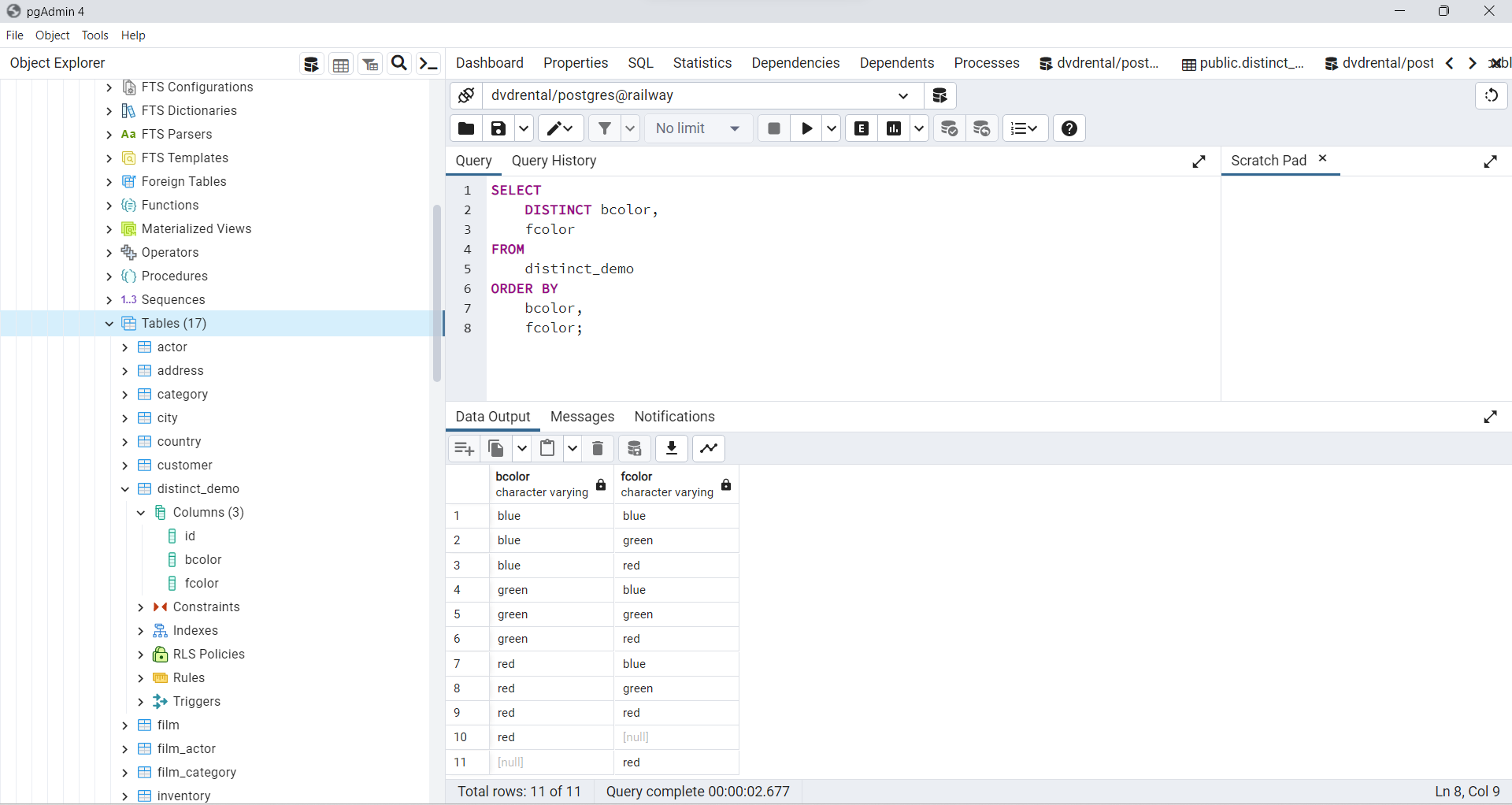This screenshot has height=805, width=1512.
Task: Open the save file options dropdown arrow
Action: tap(524, 128)
